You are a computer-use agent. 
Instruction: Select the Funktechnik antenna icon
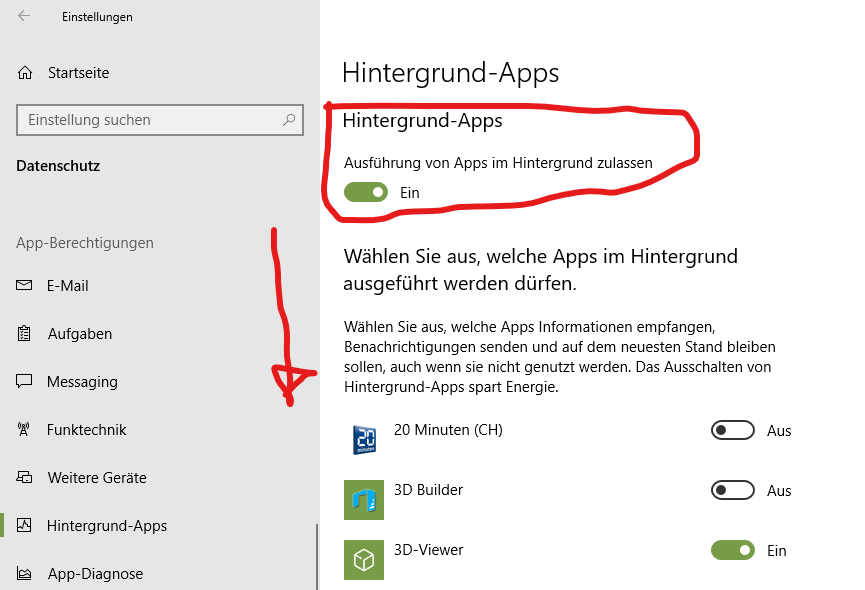(x=24, y=429)
